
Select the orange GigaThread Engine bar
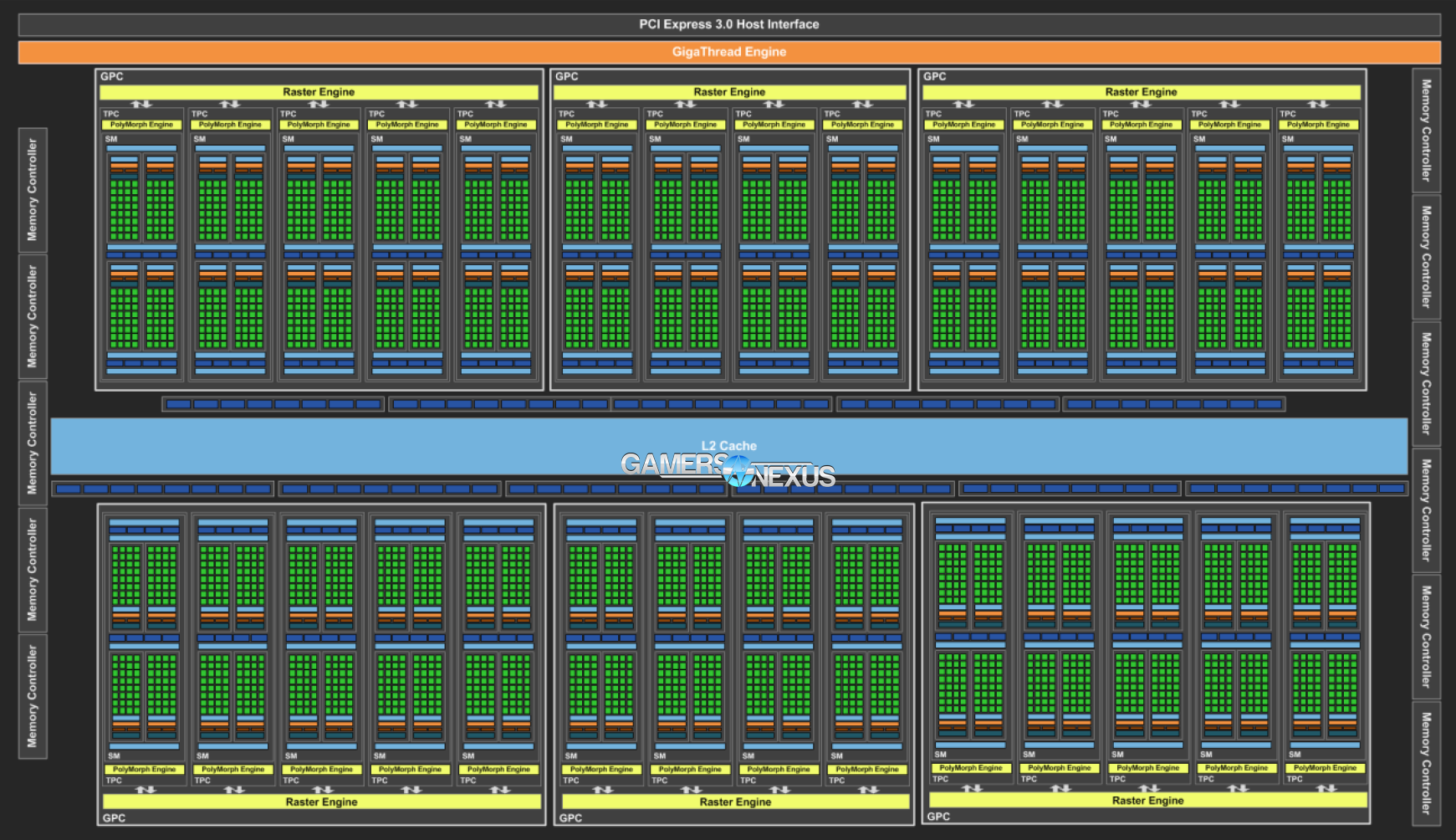[x=728, y=52]
